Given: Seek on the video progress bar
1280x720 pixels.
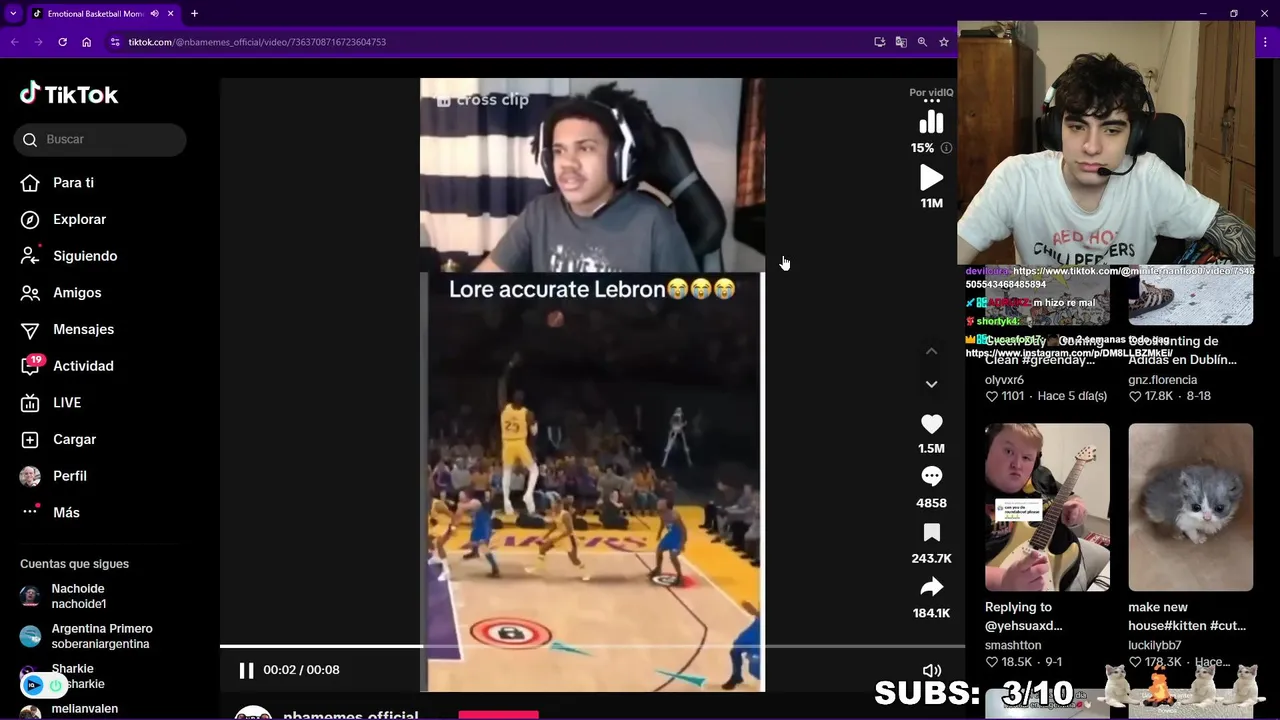Looking at the screenshot, I should (x=592, y=646).
